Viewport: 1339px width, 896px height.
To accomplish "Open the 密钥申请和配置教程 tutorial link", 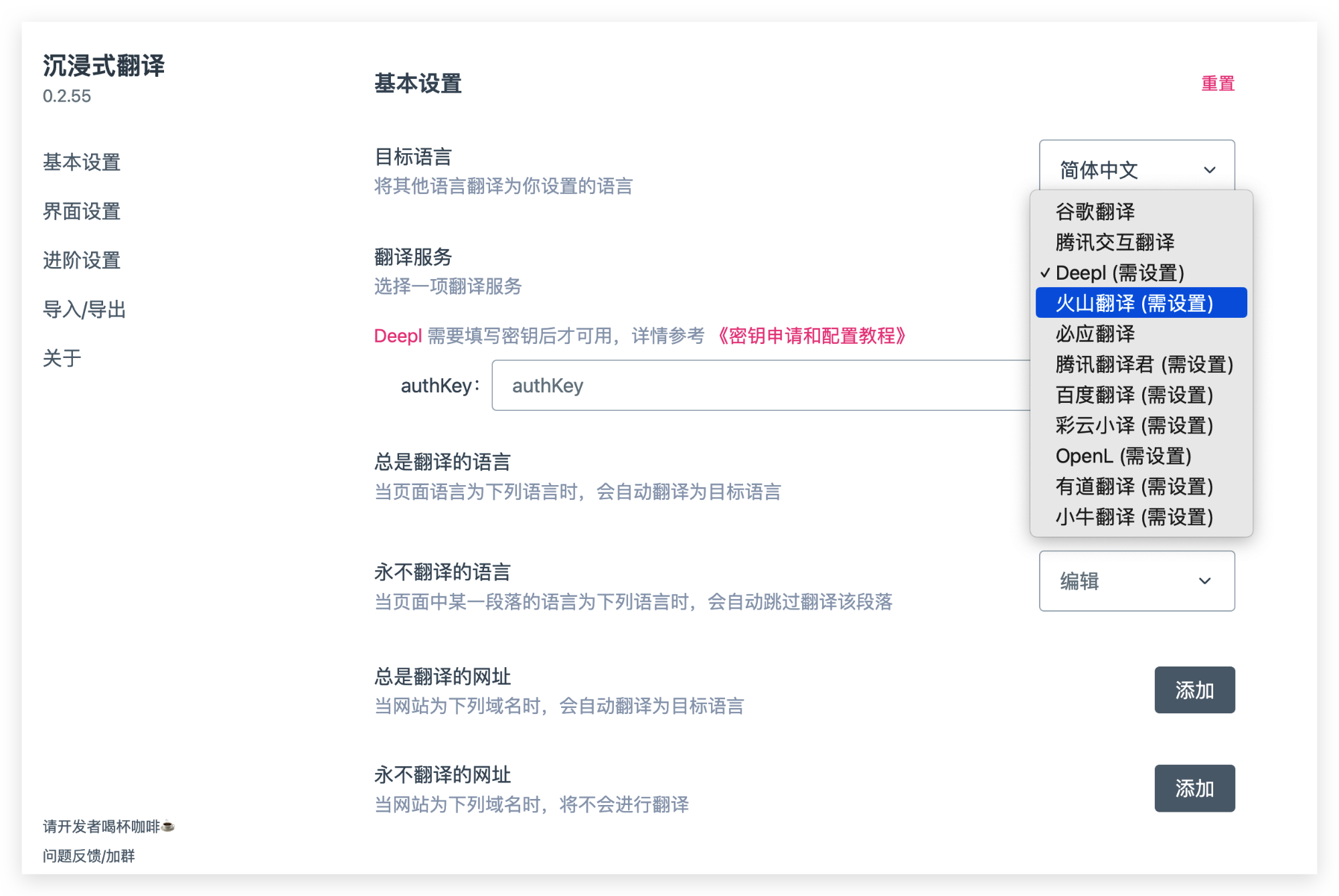I will [x=812, y=336].
